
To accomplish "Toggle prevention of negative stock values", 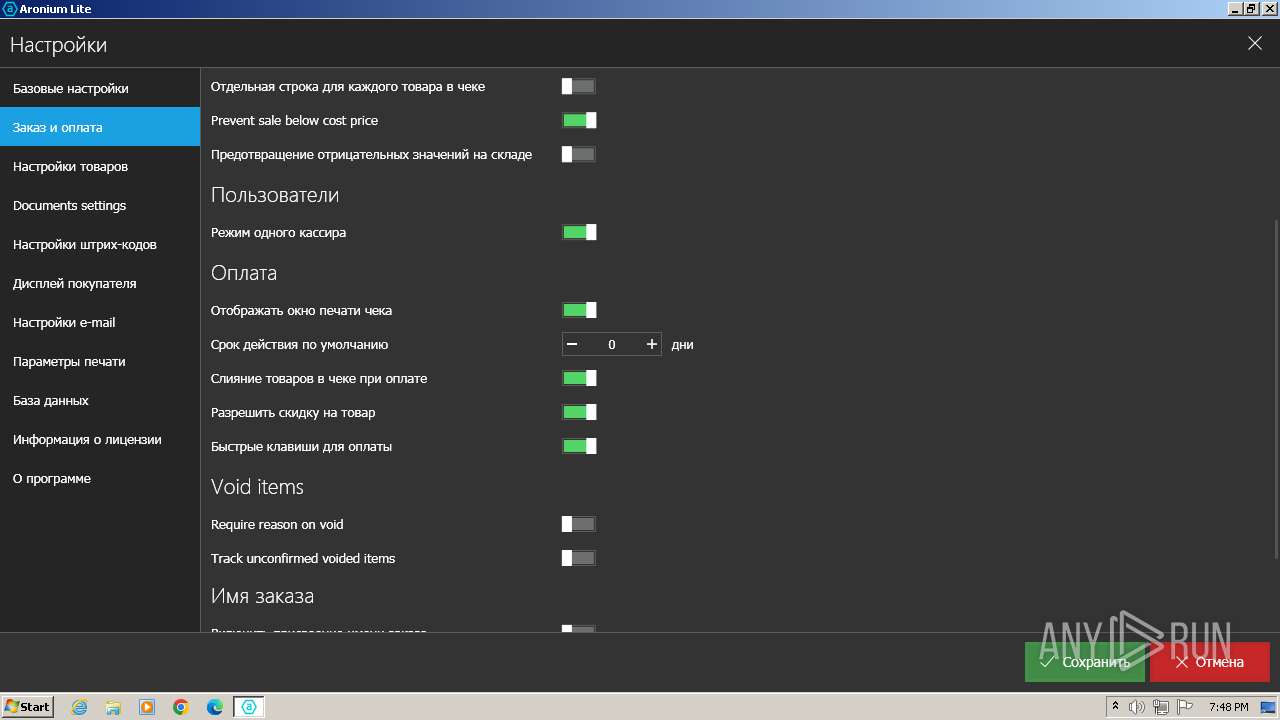I will click(579, 154).
